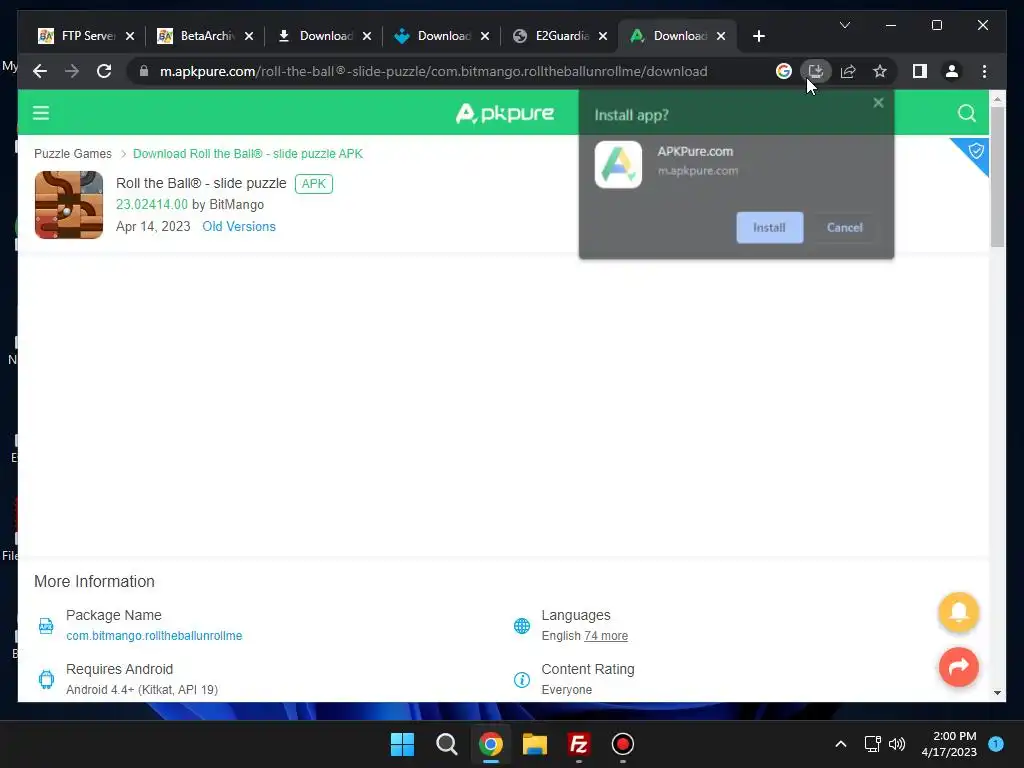
Task: Open the APKPure search magnifier
Action: coord(967,113)
